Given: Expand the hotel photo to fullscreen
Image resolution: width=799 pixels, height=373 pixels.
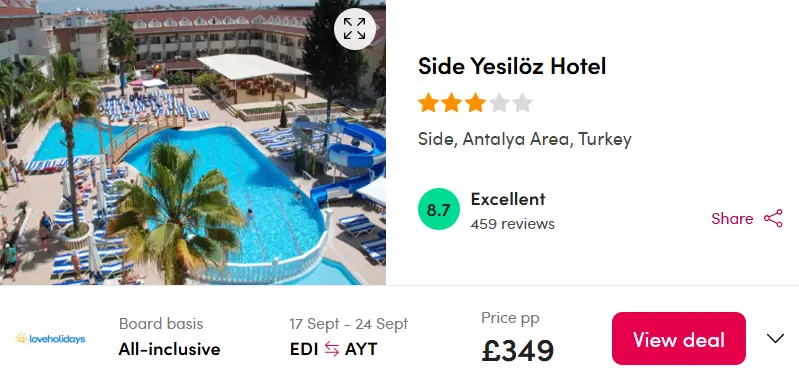Looking at the screenshot, I should pyautogui.click(x=355, y=29).
